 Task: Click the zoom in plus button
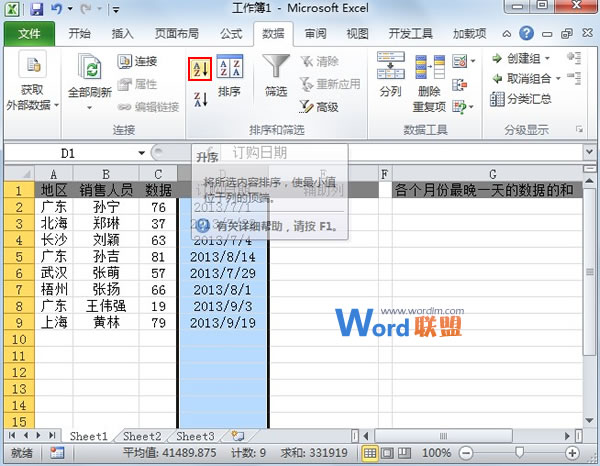click(572, 453)
